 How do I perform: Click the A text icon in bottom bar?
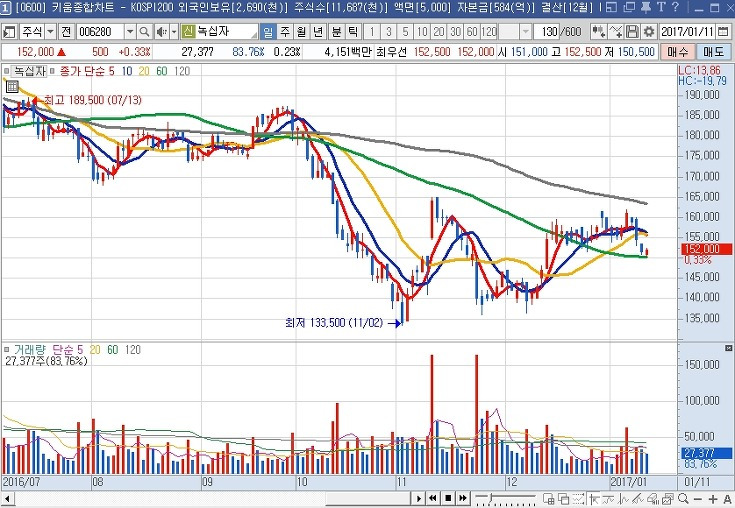point(728,499)
